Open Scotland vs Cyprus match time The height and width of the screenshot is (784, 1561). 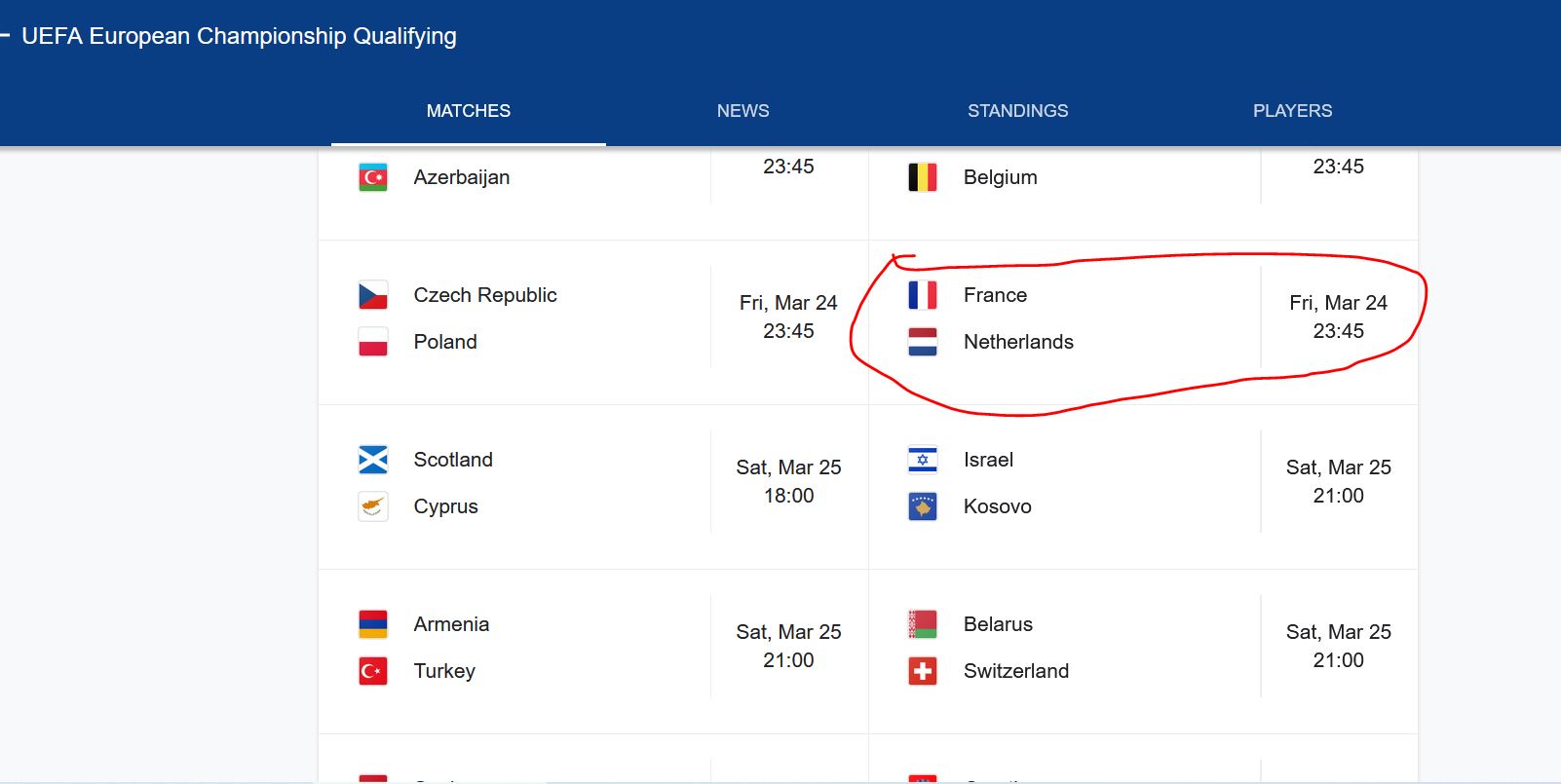pyautogui.click(x=788, y=482)
